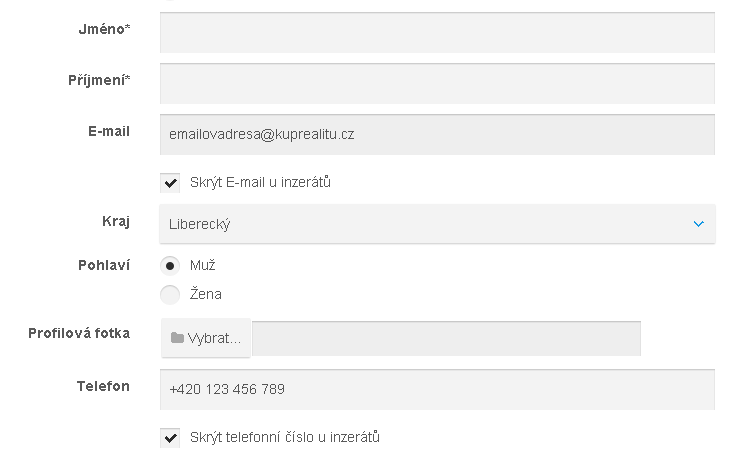
Task: Open the Kraj dropdown showing Liberecký
Action: click(x=436, y=224)
